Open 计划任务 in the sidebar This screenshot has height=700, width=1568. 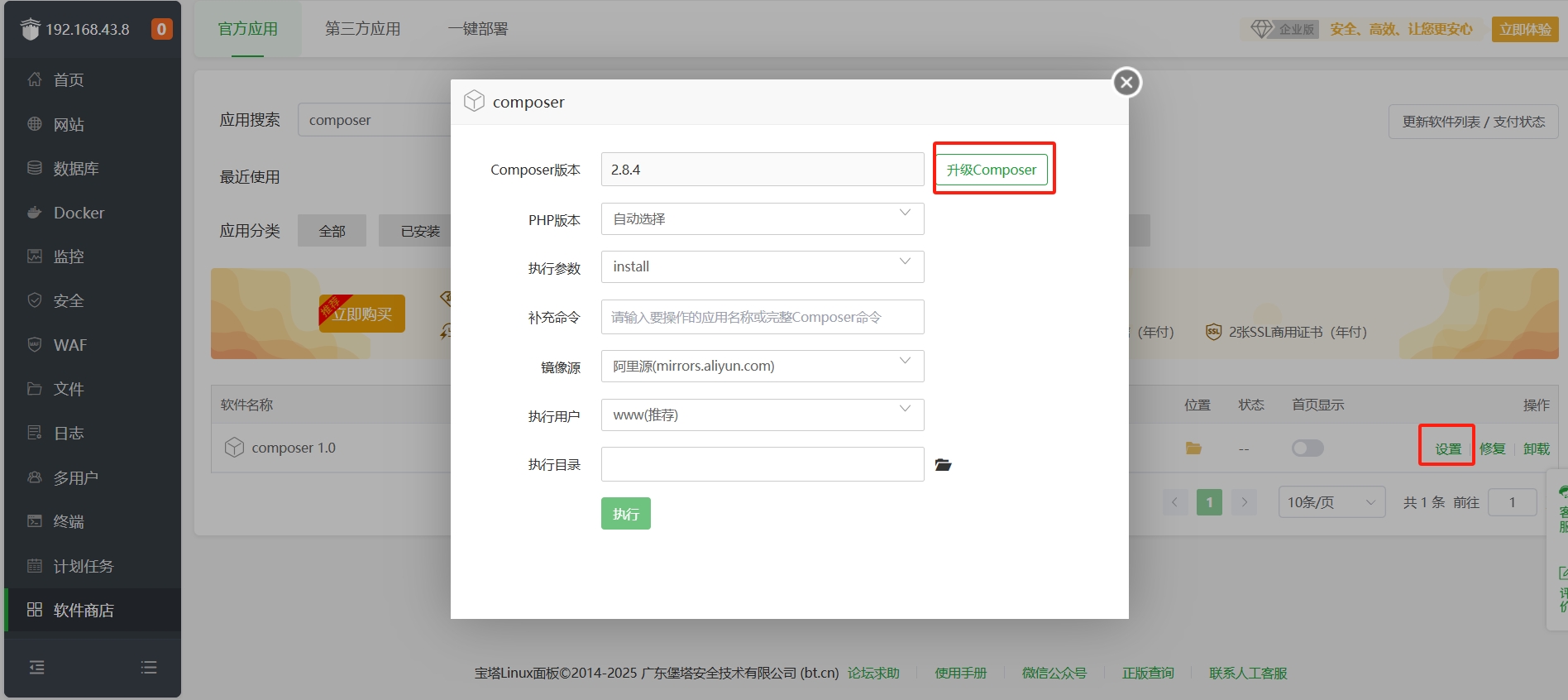(83, 566)
